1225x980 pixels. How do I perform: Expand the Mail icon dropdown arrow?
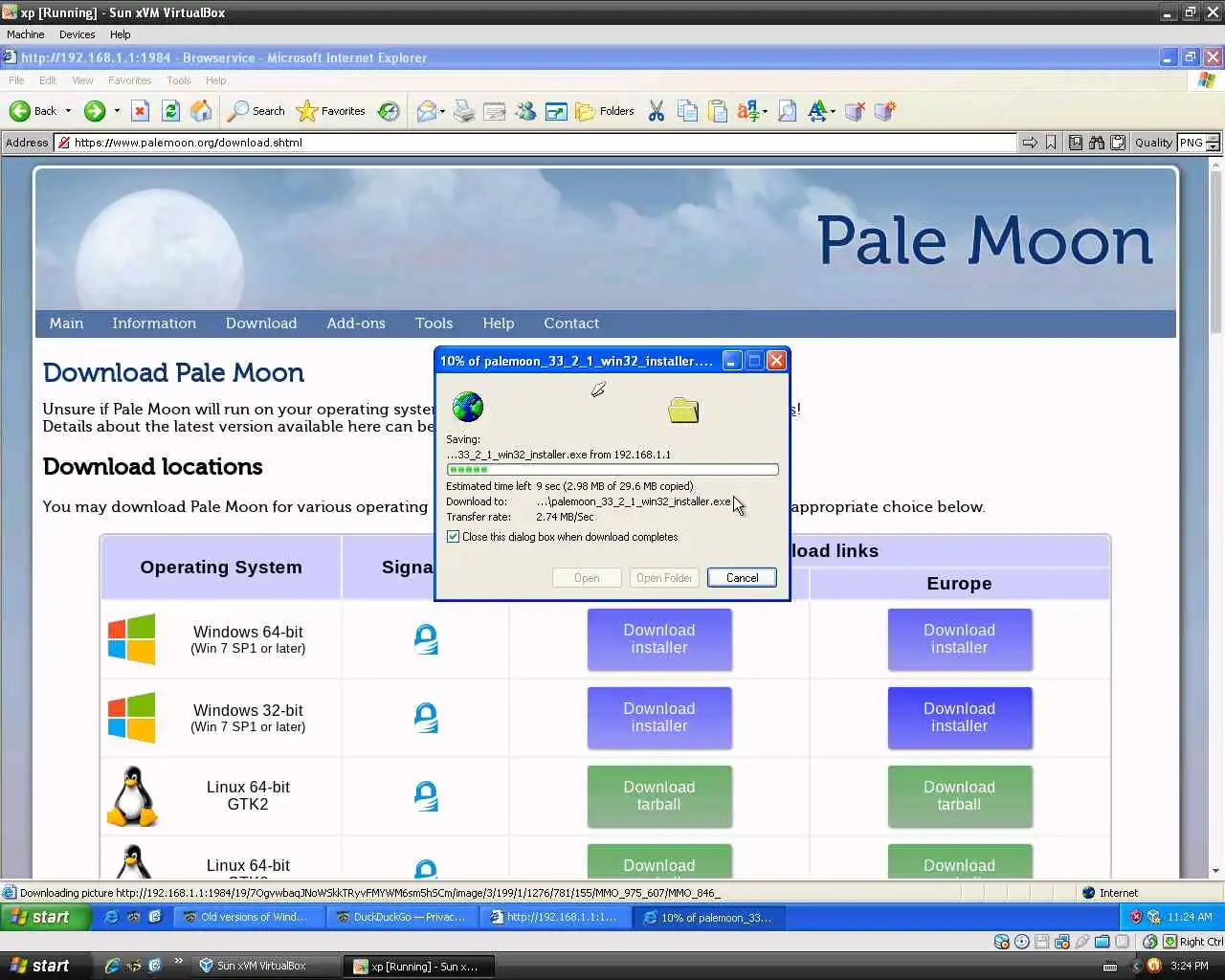point(442,111)
